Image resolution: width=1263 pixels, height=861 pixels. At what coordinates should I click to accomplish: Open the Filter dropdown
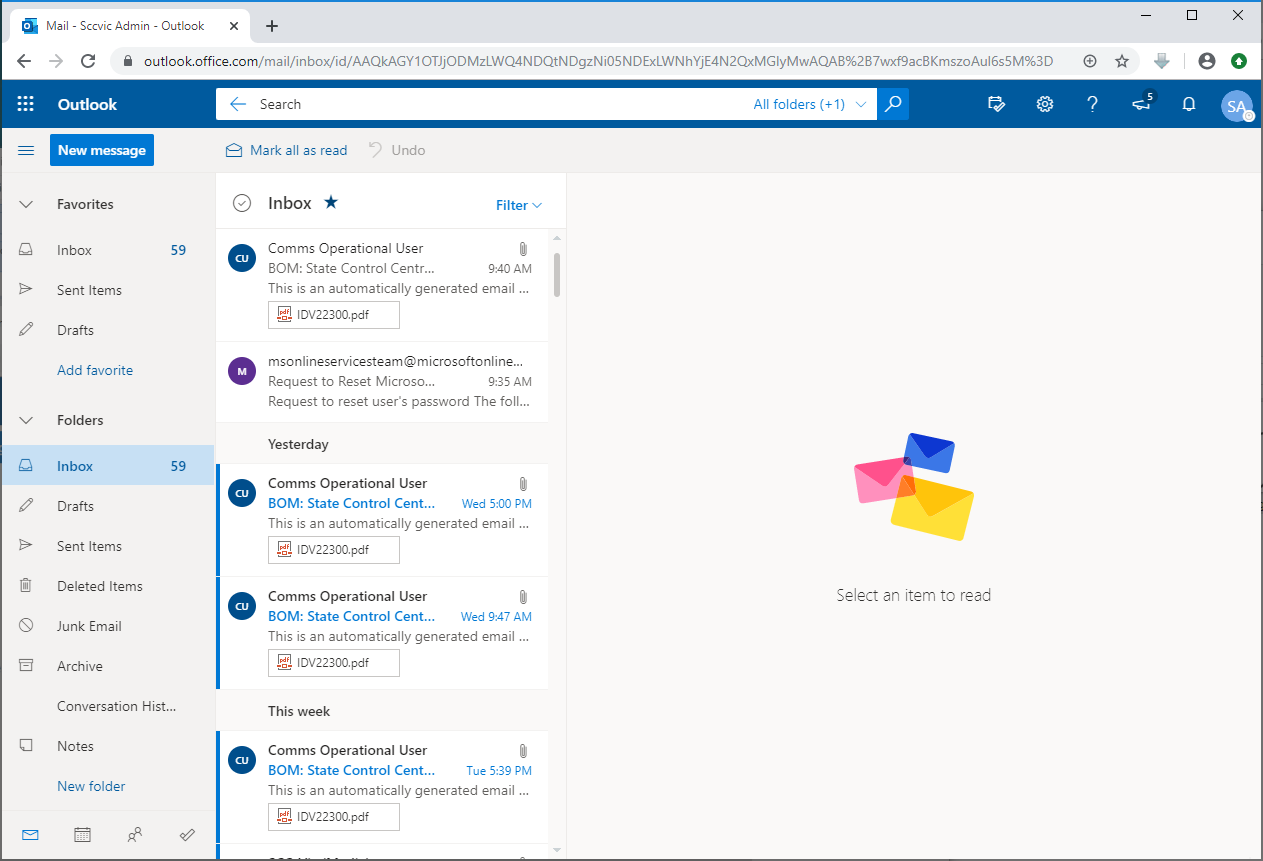coord(518,205)
